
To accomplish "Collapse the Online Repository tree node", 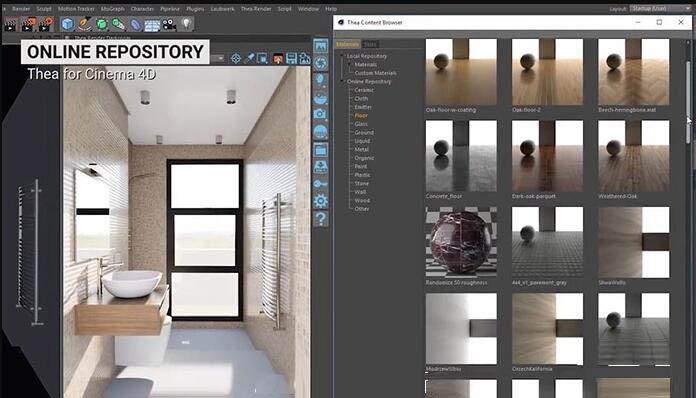I will coord(342,82).
